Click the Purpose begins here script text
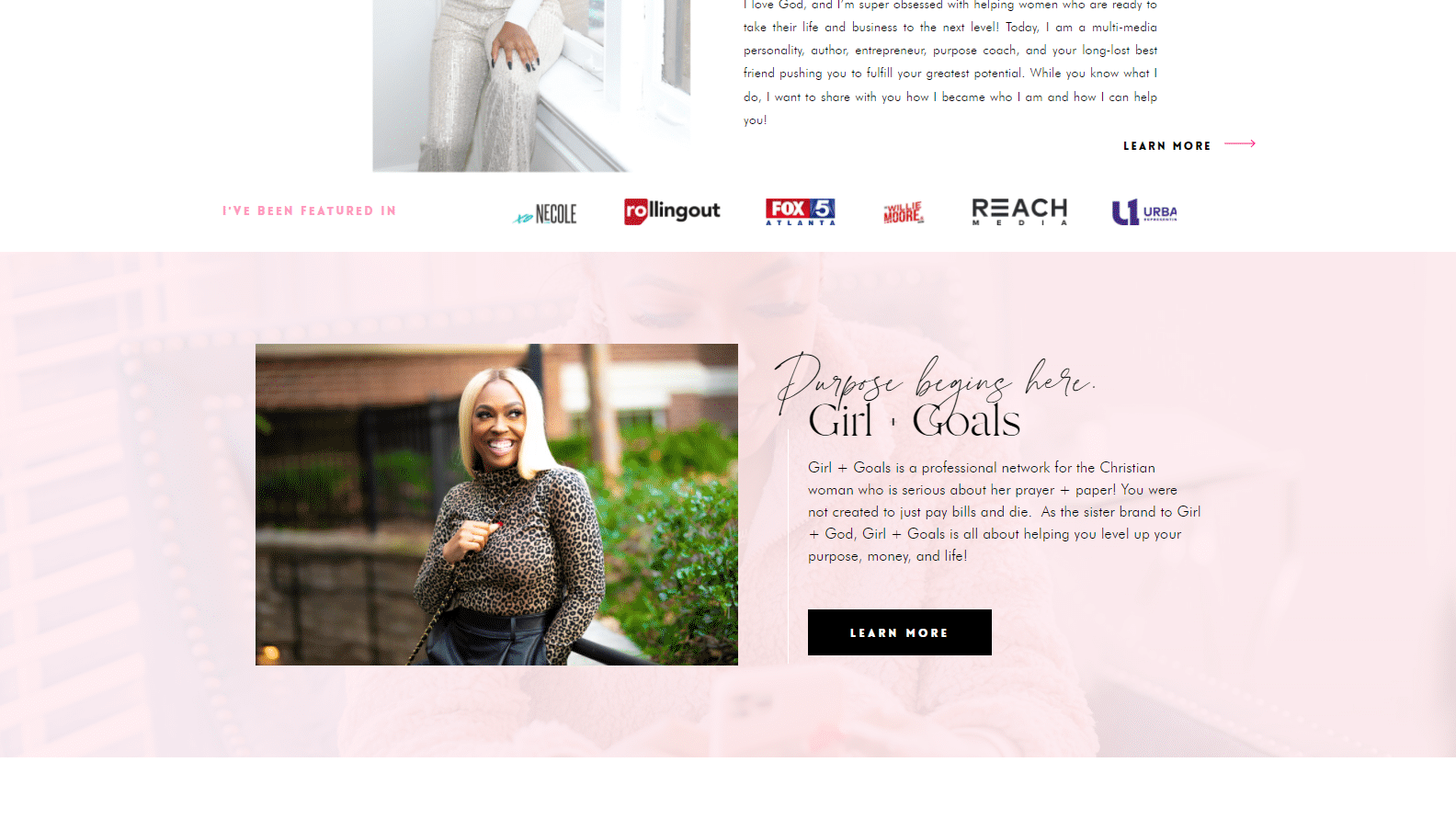 click(x=935, y=379)
